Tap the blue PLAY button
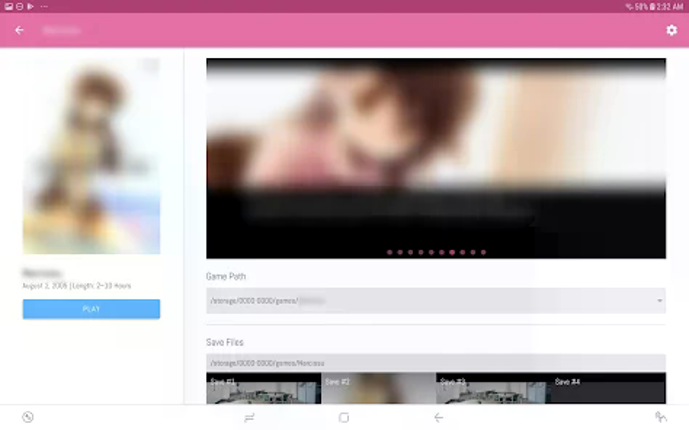 91,309
